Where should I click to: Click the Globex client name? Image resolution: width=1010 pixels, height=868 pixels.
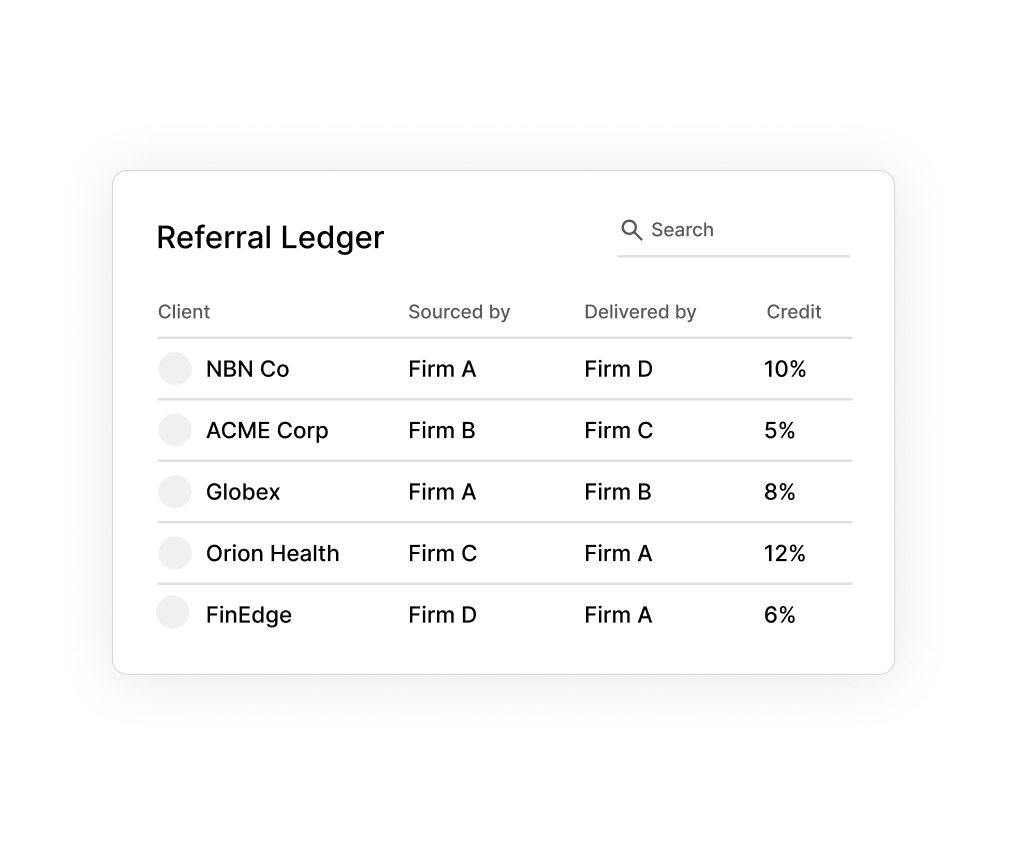click(243, 491)
